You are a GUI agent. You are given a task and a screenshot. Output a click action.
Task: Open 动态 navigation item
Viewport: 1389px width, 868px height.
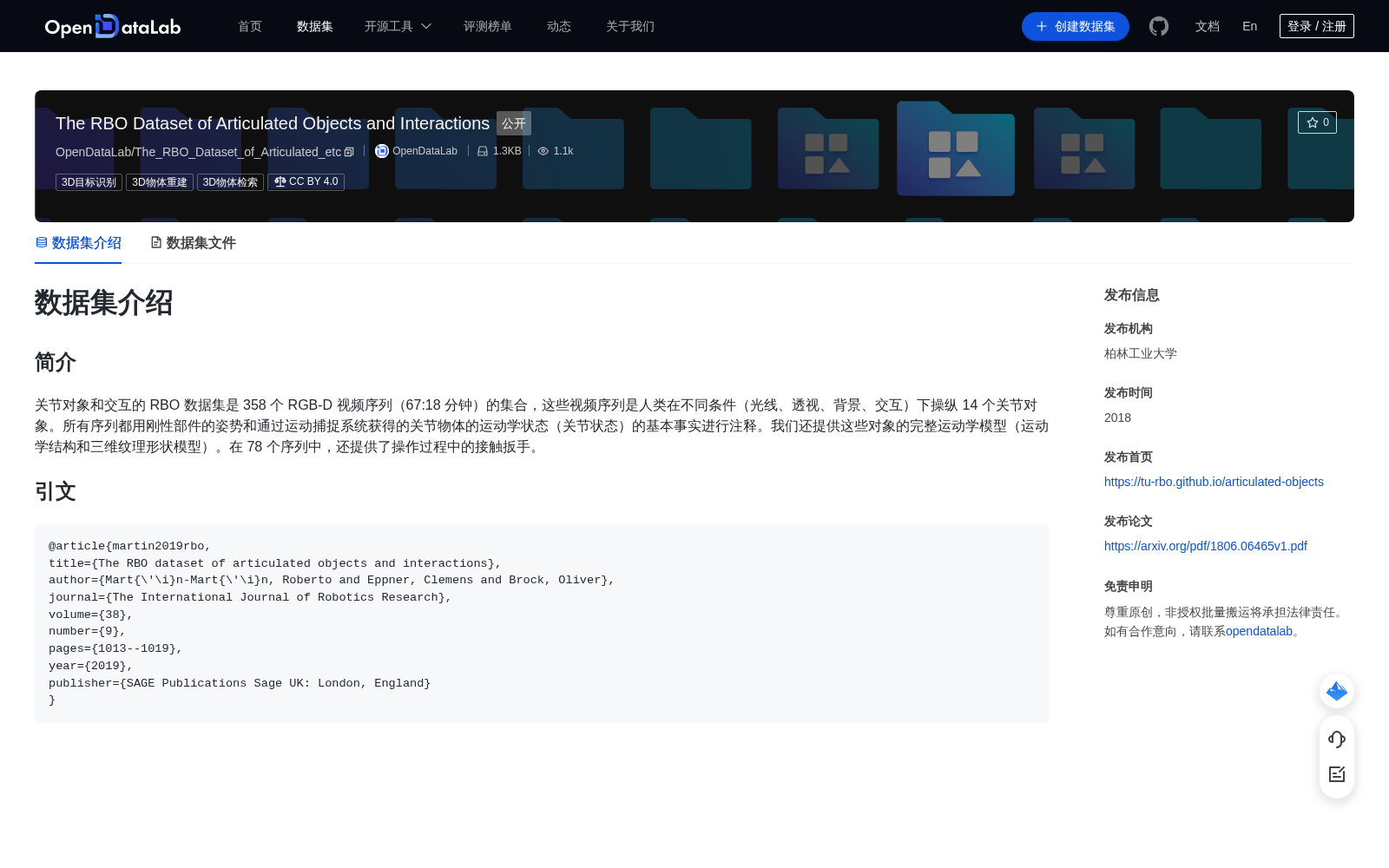(559, 26)
